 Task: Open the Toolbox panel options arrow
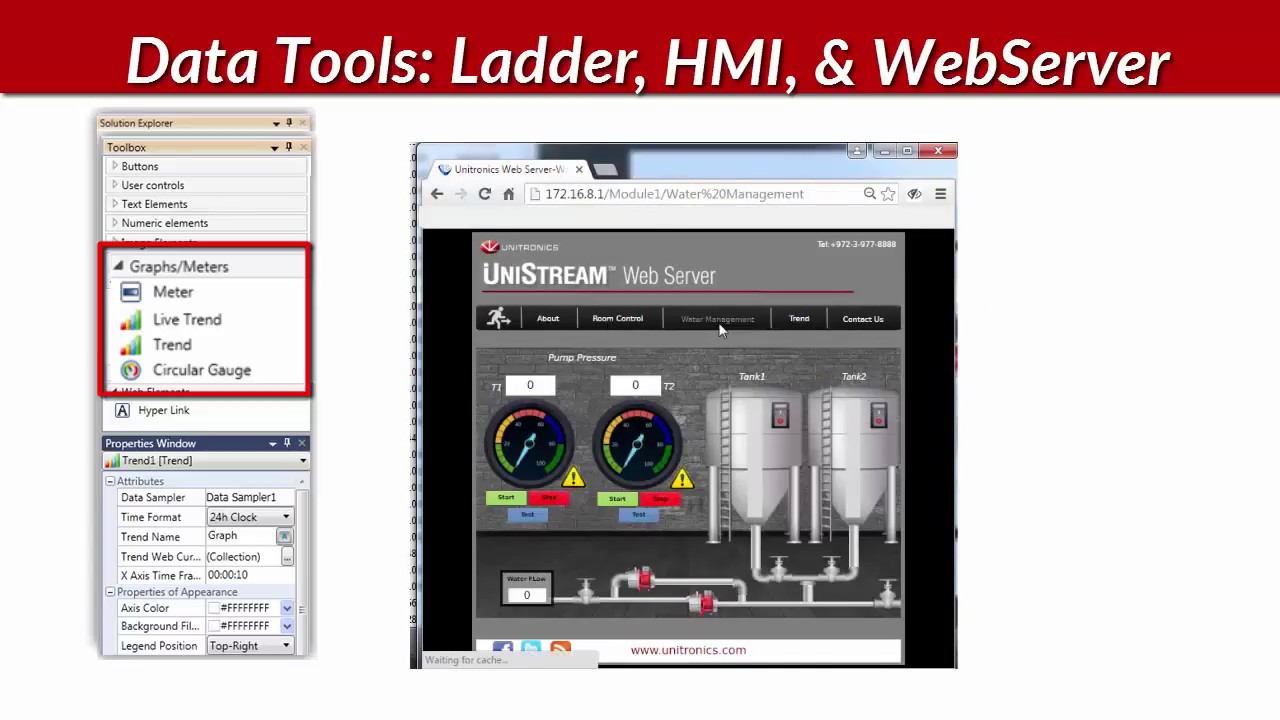pos(274,147)
